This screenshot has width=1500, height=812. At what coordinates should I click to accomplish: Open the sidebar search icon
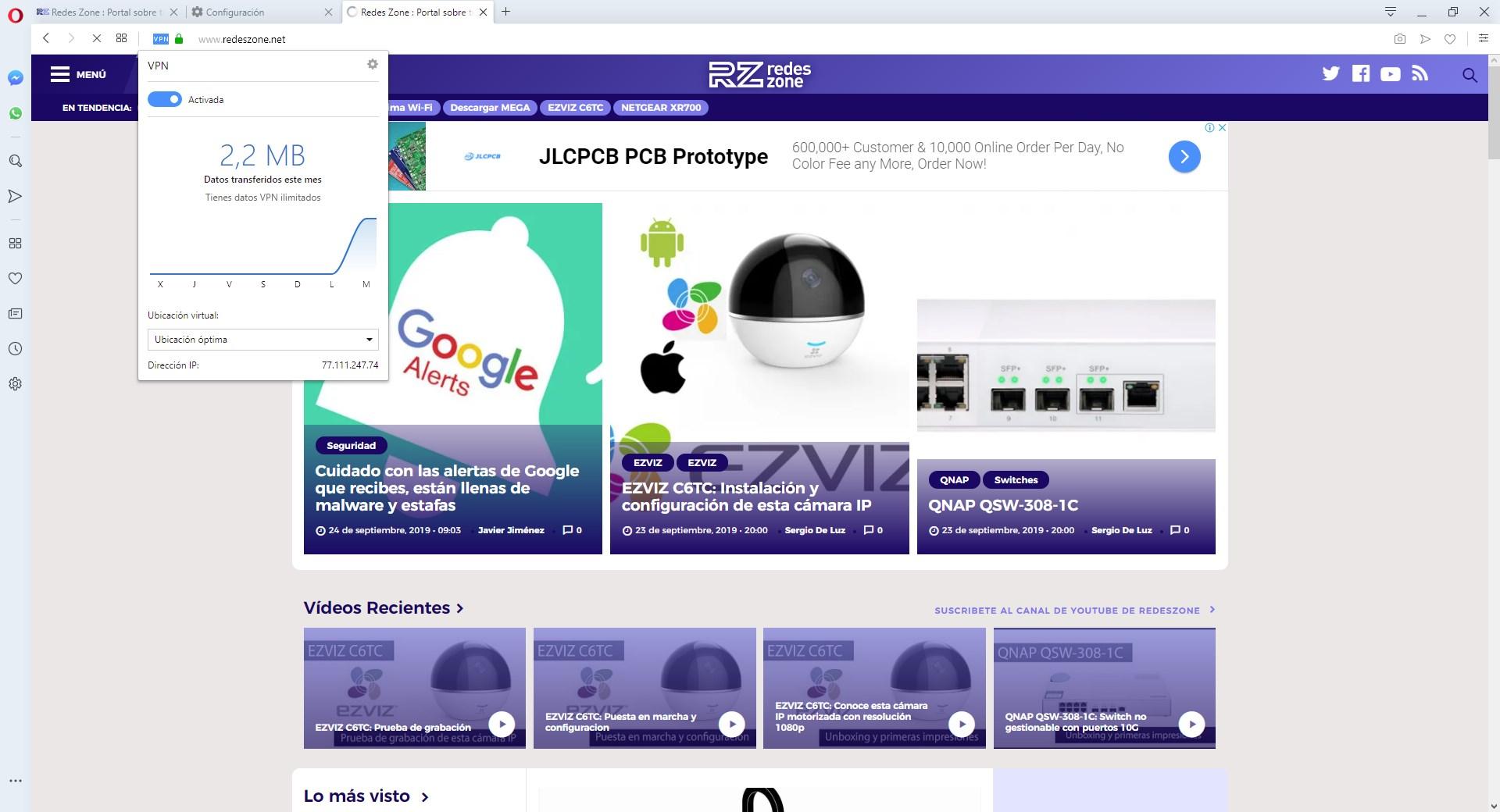click(15, 161)
